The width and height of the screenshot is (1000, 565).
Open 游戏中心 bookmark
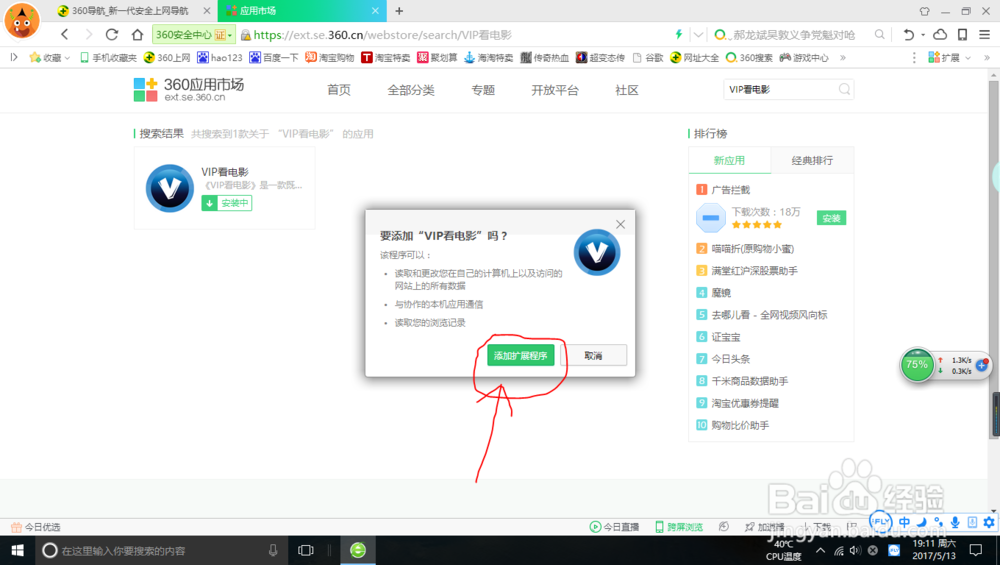click(x=804, y=57)
